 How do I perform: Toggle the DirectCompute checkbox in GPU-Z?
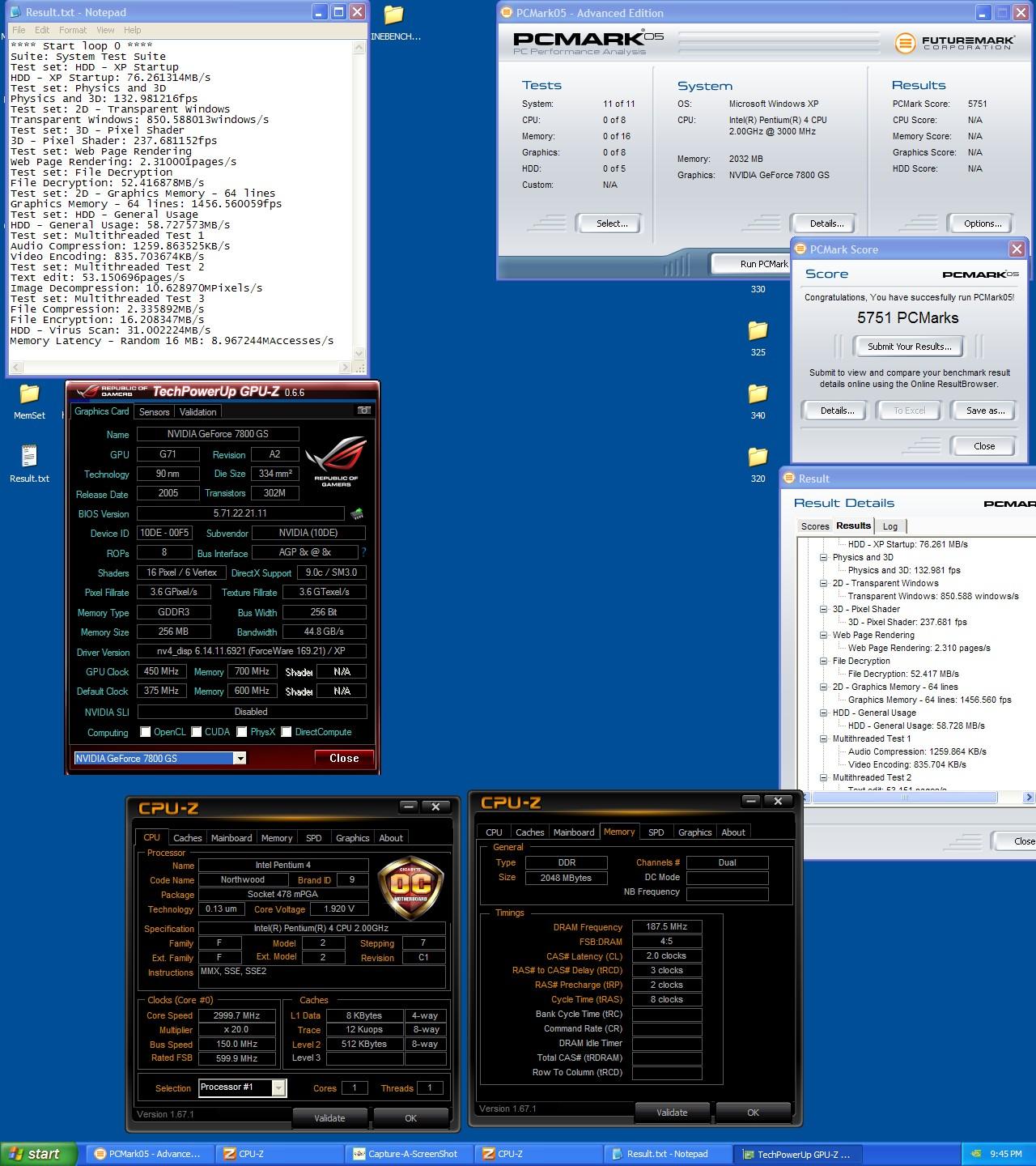coord(287,732)
